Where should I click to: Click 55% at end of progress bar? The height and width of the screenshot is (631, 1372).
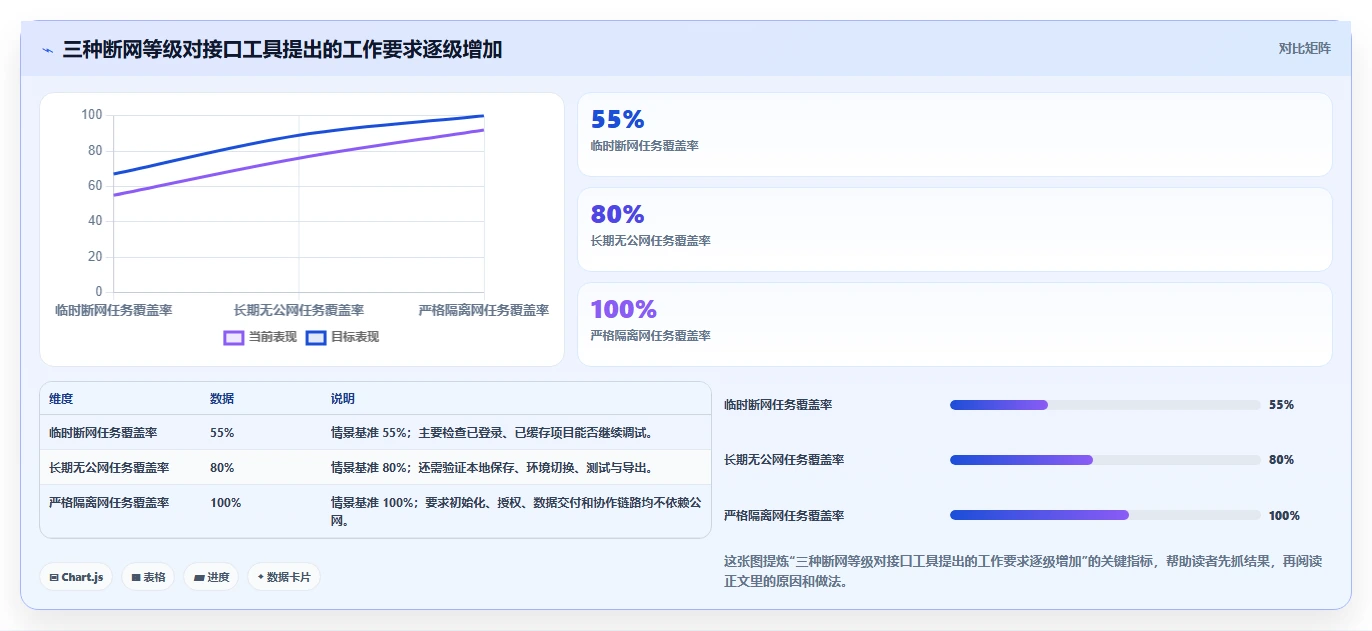pyautogui.click(x=1281, y=405)
